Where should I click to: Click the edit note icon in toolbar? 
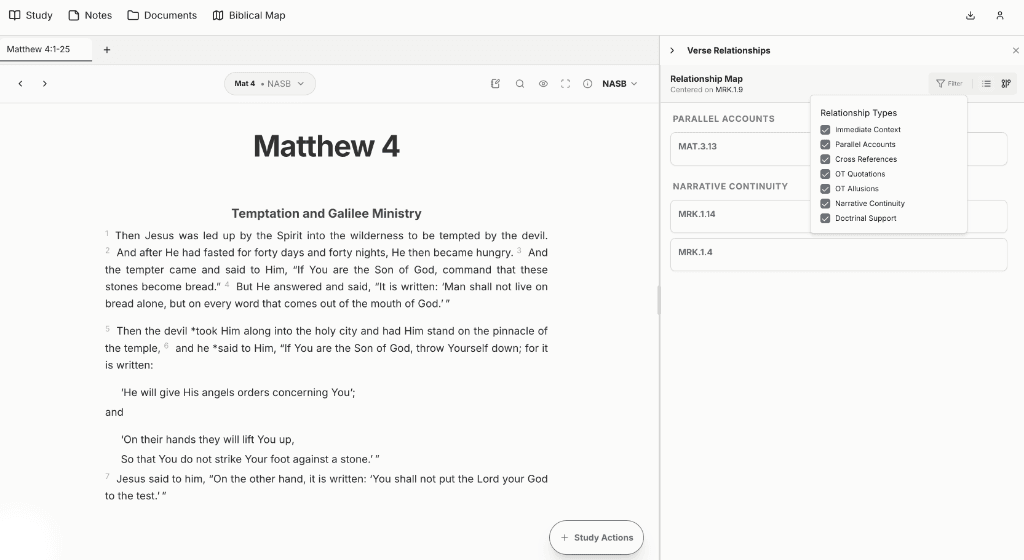coord(495,84)
